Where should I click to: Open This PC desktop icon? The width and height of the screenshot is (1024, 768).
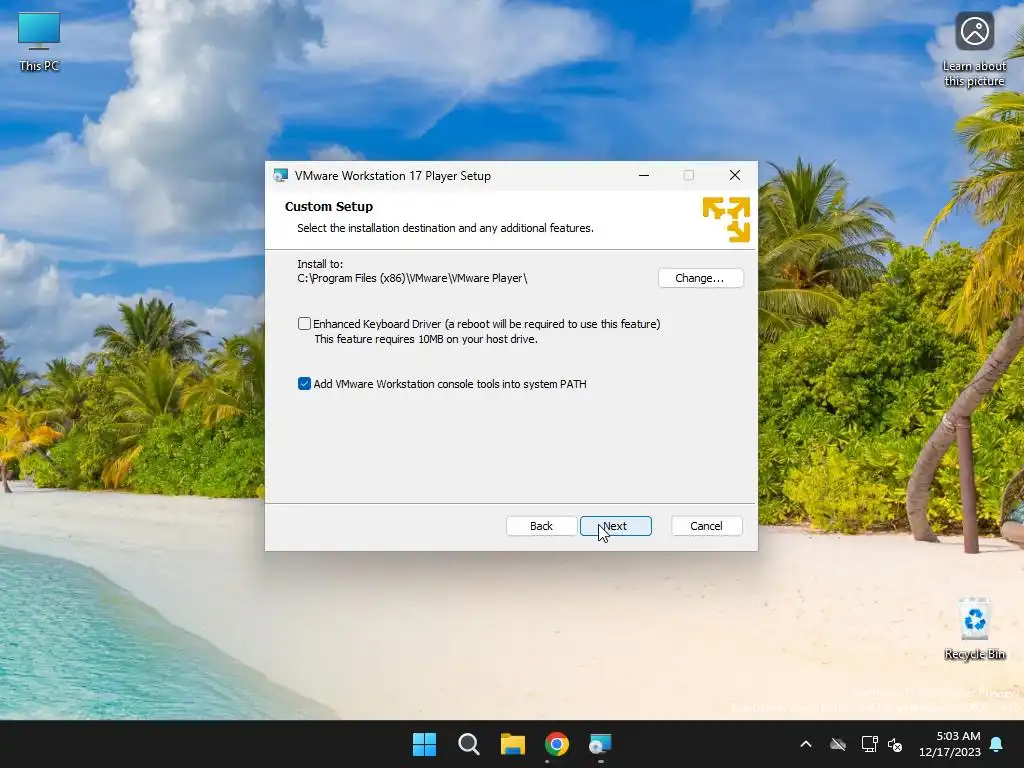point(39,42)
